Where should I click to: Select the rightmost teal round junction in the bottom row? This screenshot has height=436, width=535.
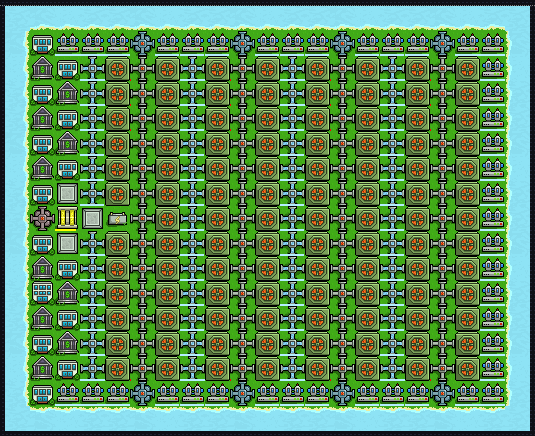[x=443, y=394]
